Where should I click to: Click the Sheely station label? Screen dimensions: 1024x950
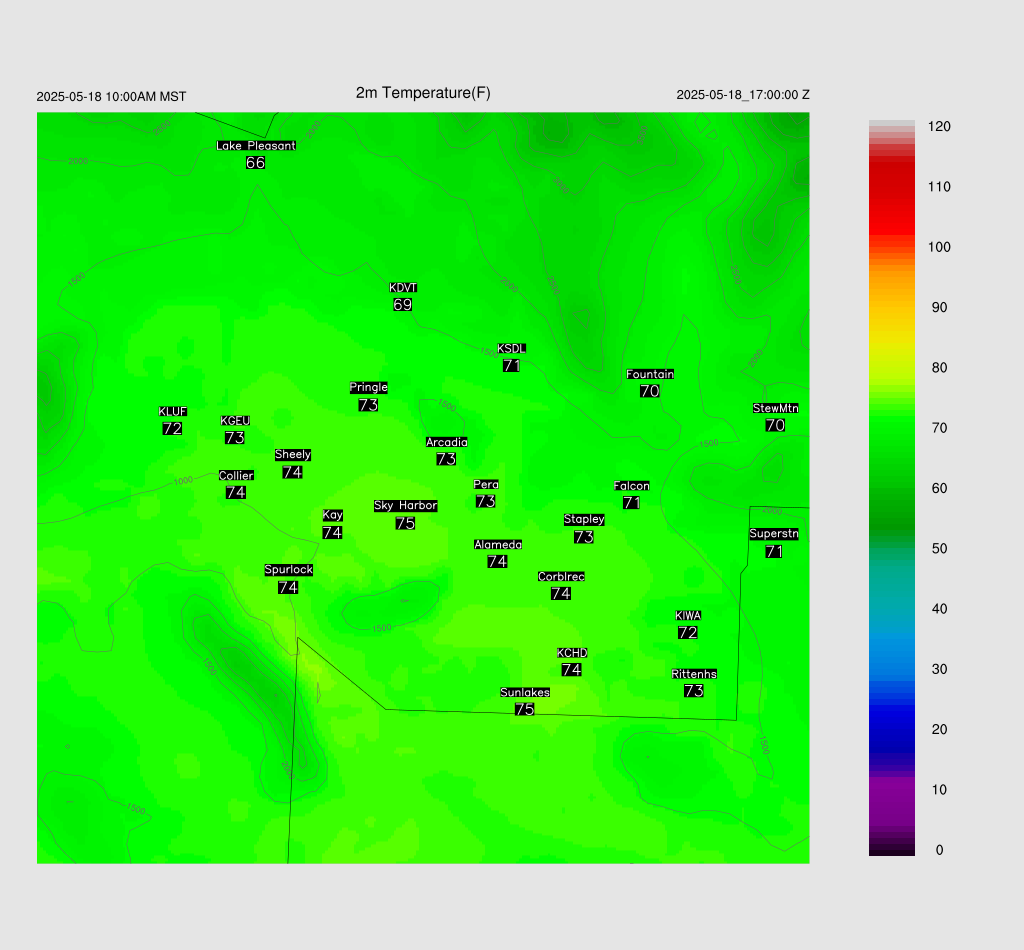(293, 454)
